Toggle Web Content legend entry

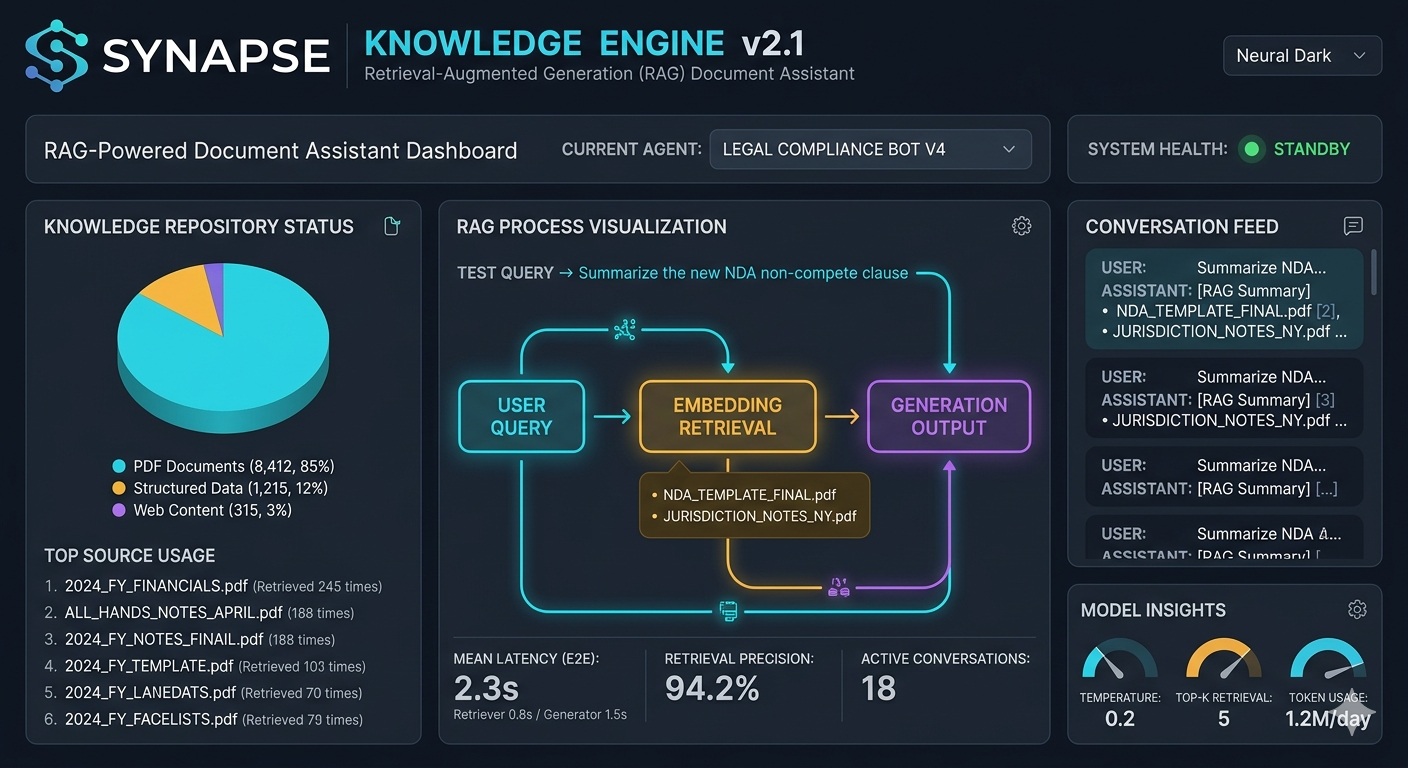click(202, 510)
